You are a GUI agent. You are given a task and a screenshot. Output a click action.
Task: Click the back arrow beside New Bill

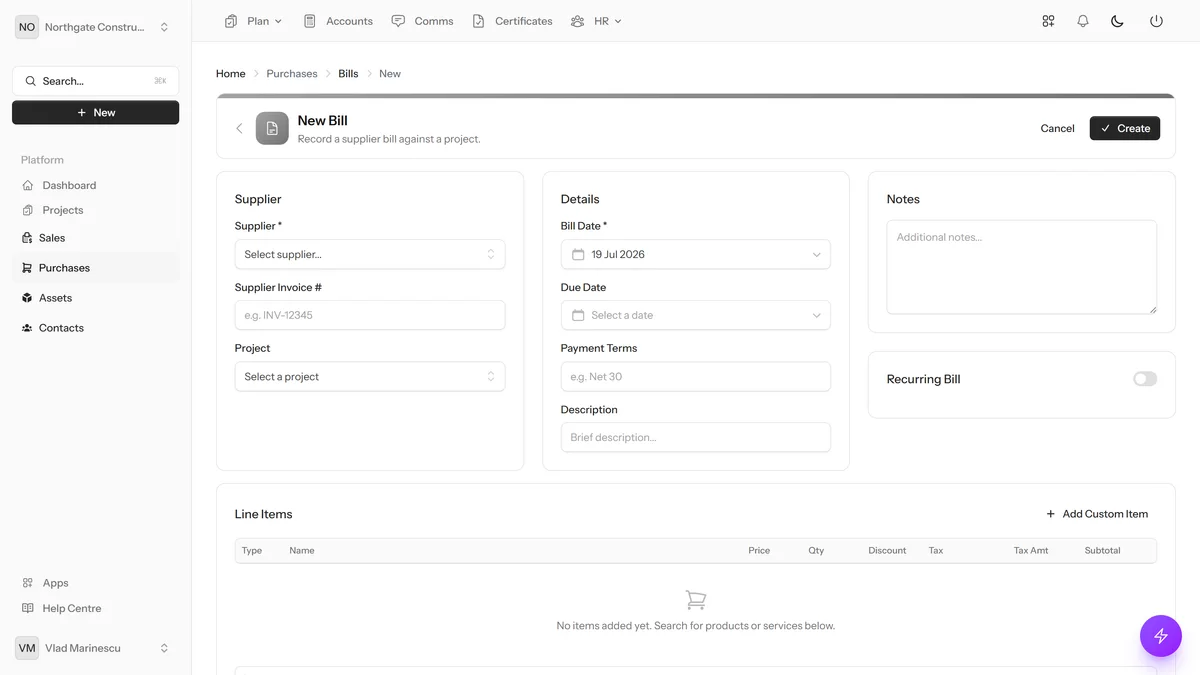(239, 128)
